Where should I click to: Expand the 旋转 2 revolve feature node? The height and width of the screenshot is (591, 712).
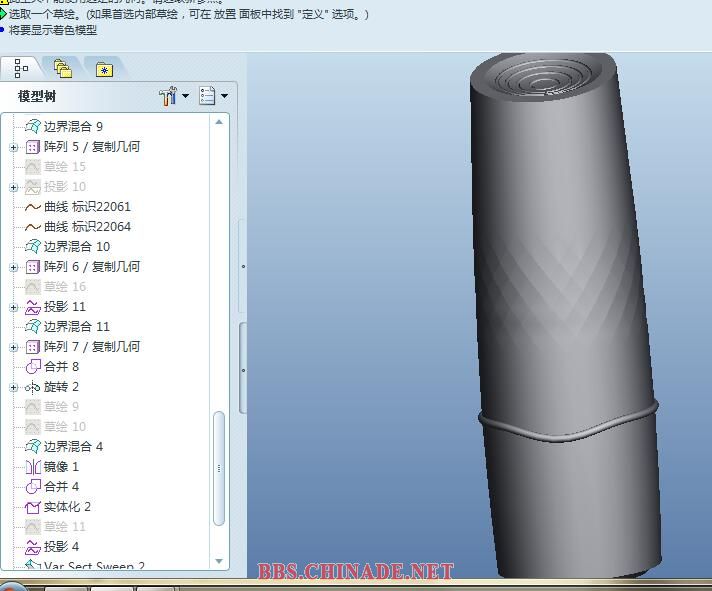[x=14, y=387]
